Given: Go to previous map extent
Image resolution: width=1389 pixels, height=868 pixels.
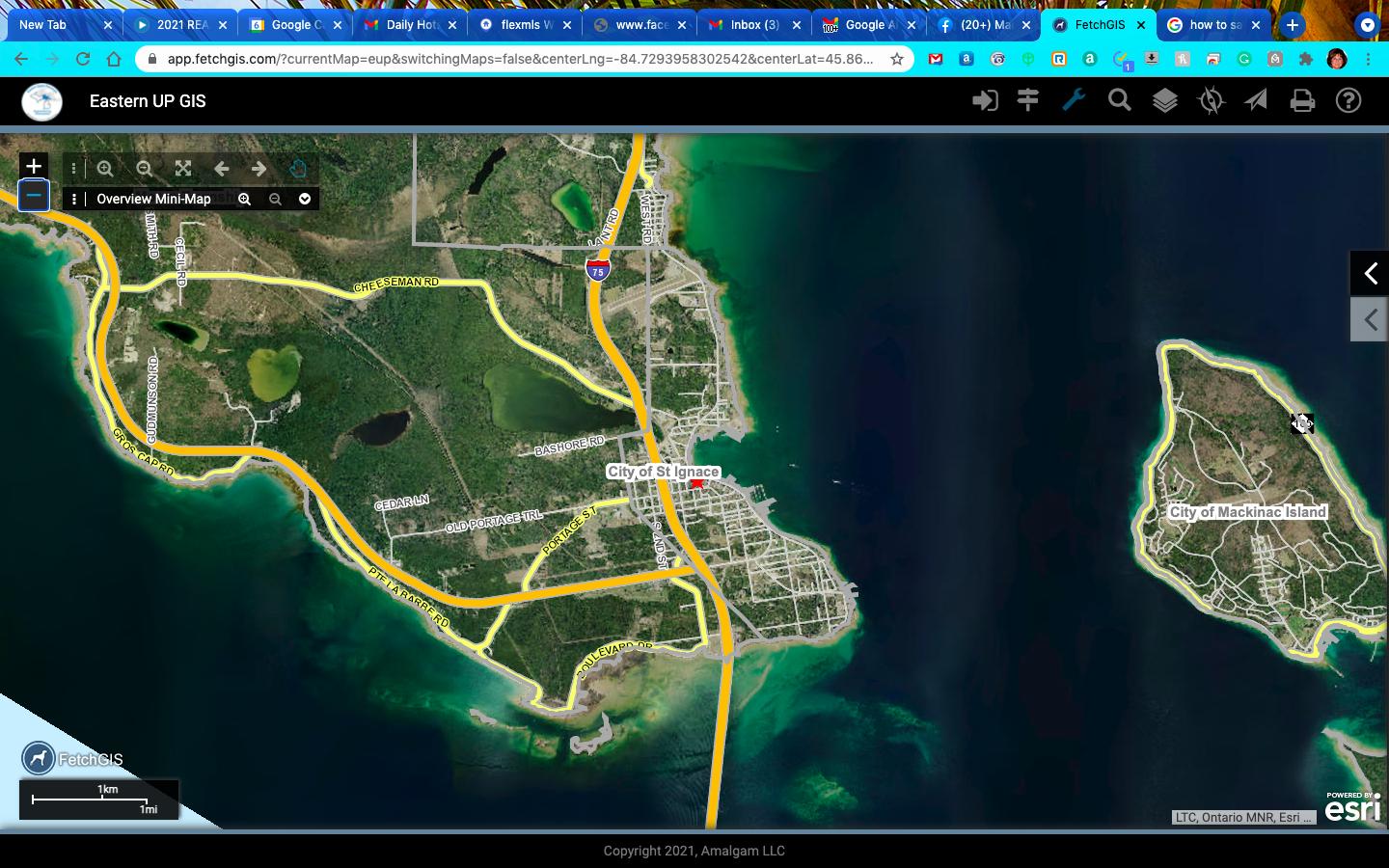Looking at the screenshot, I should pos(222,168).
